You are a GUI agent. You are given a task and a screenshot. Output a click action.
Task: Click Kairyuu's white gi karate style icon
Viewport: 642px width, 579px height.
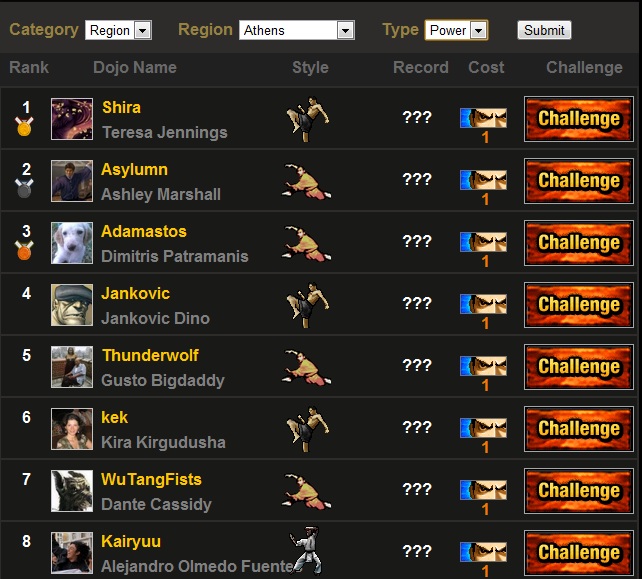tap(306, 551)
